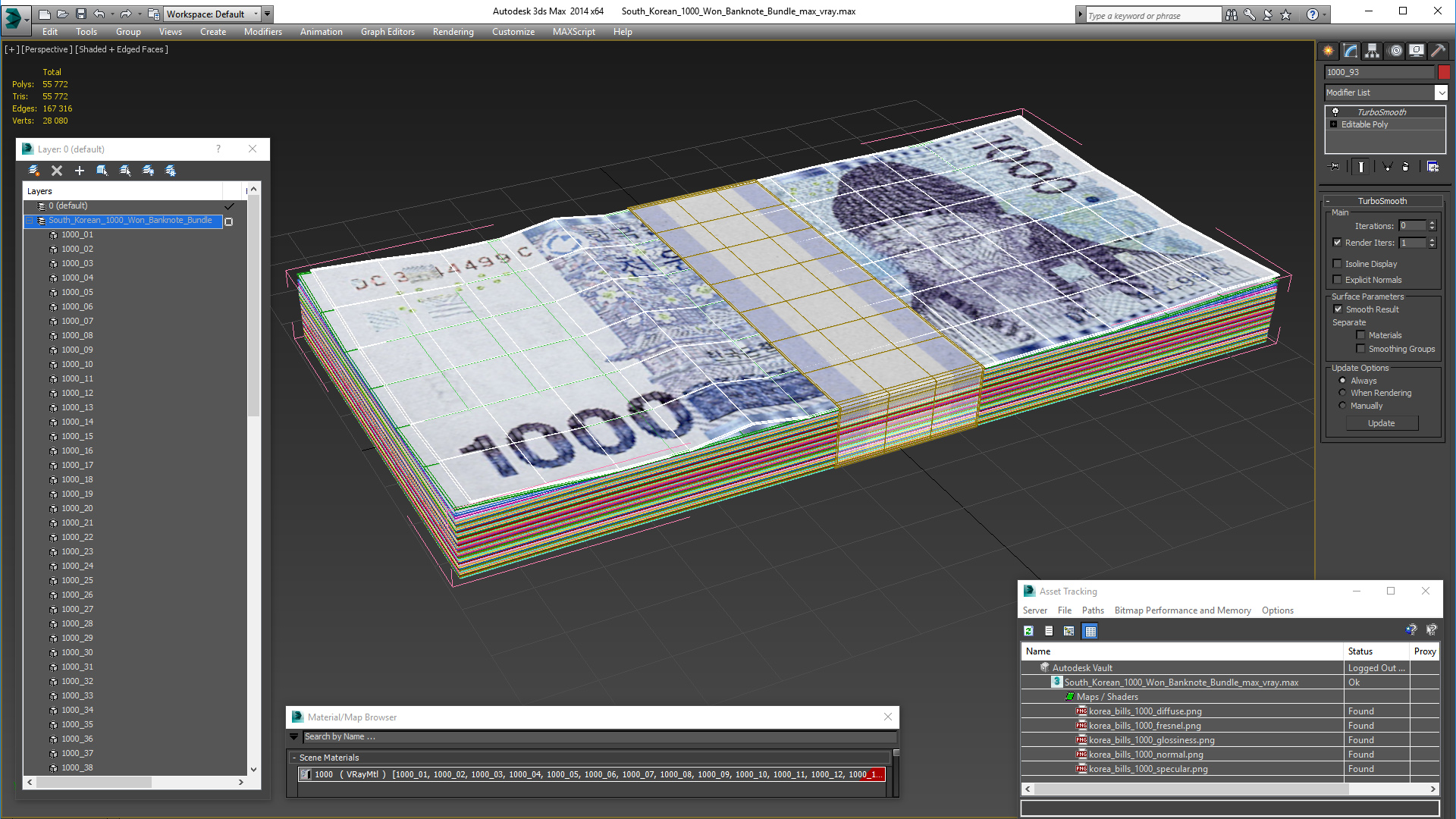This screenshot has width=1456, height=819.
Task: Click the Redo arrow icon
Action: 126,14
